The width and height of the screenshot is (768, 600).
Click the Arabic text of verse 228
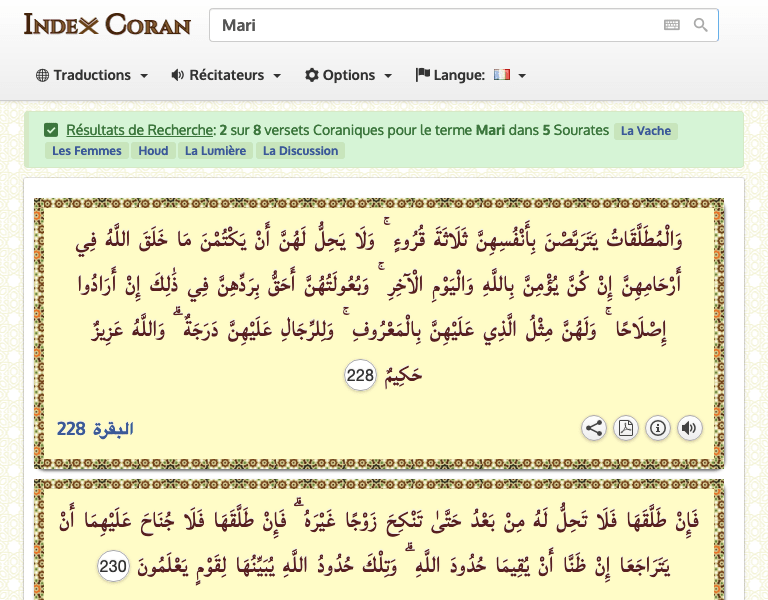(379, 306)
